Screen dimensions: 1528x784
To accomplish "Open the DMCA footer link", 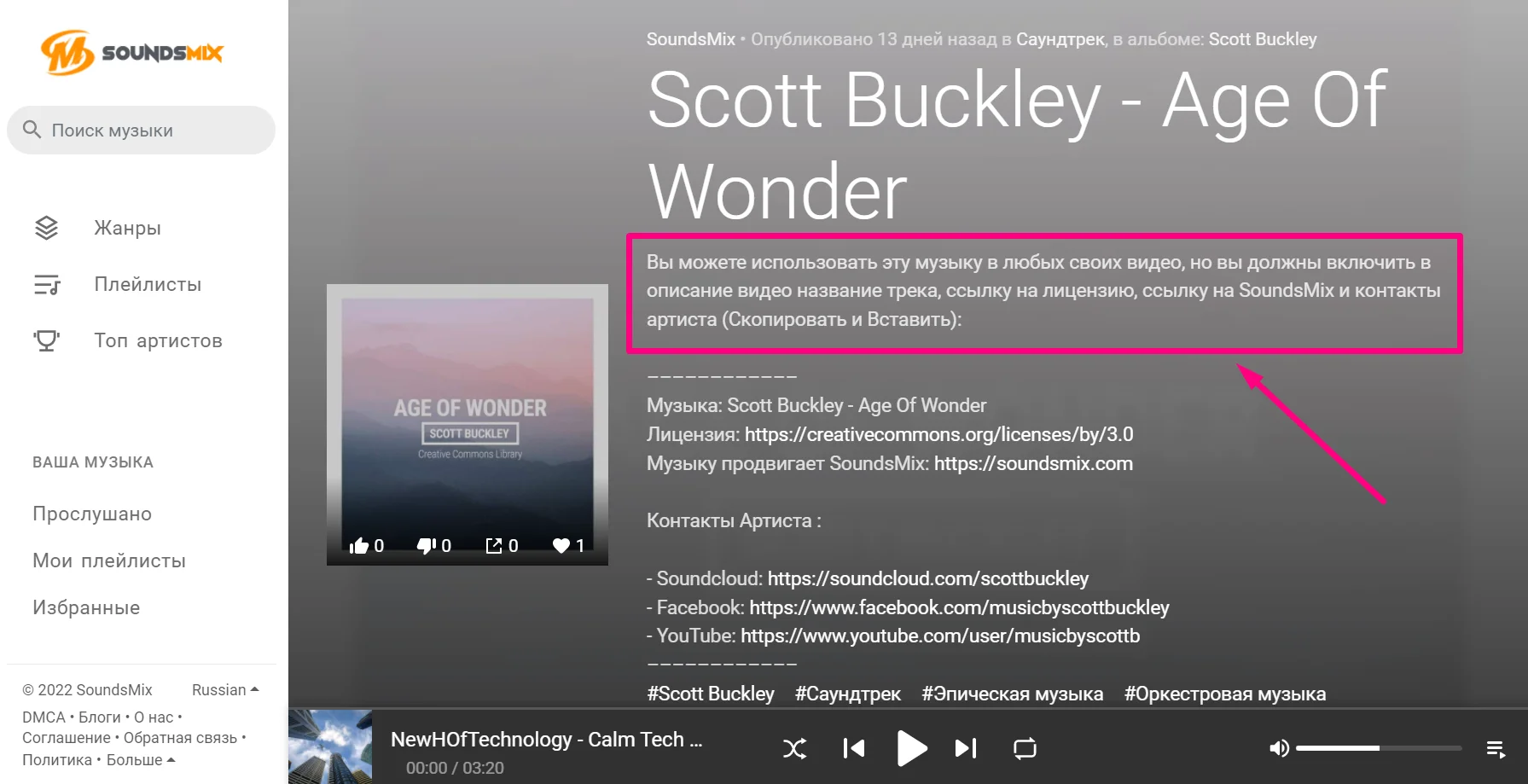I will (x=44, y=717).
